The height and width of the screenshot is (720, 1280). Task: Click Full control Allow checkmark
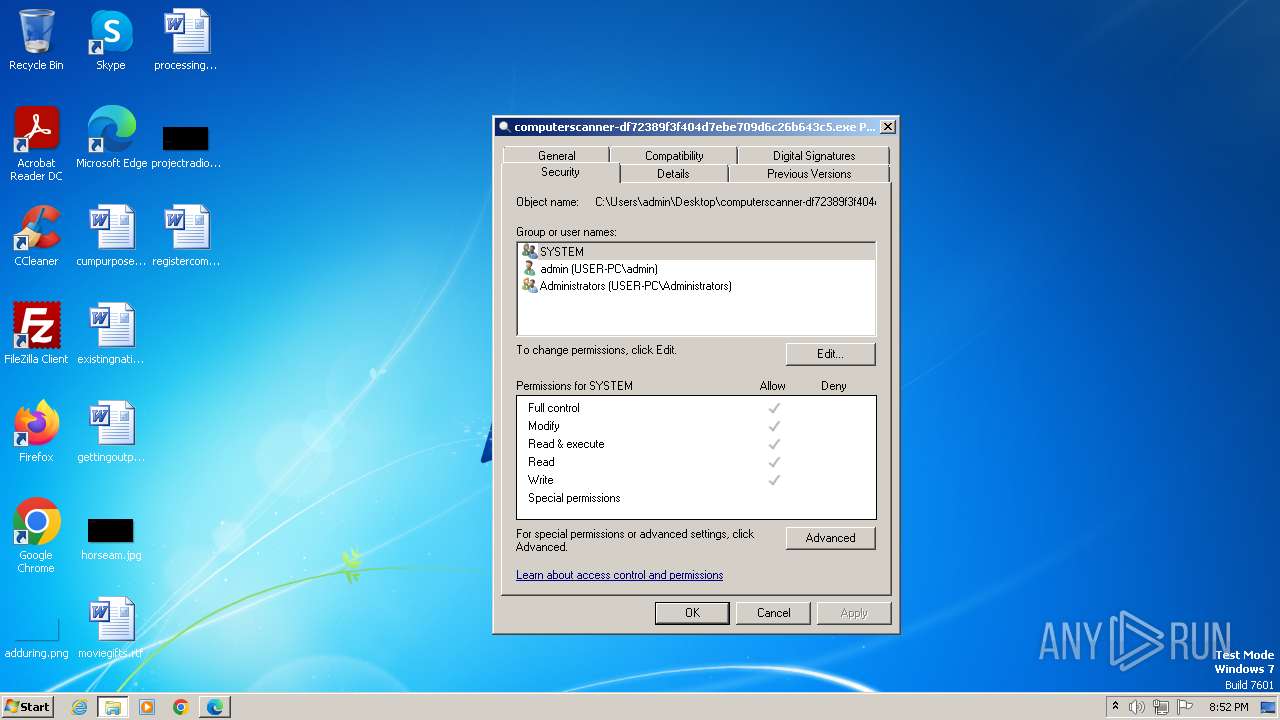tap(774, 408)
